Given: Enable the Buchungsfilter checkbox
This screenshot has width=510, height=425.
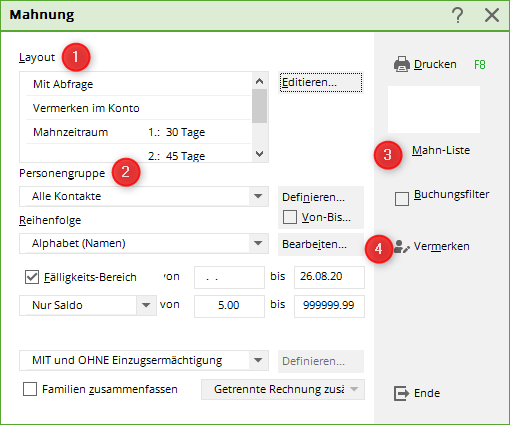Looking at the screenshot, I should tap(402, 199).
